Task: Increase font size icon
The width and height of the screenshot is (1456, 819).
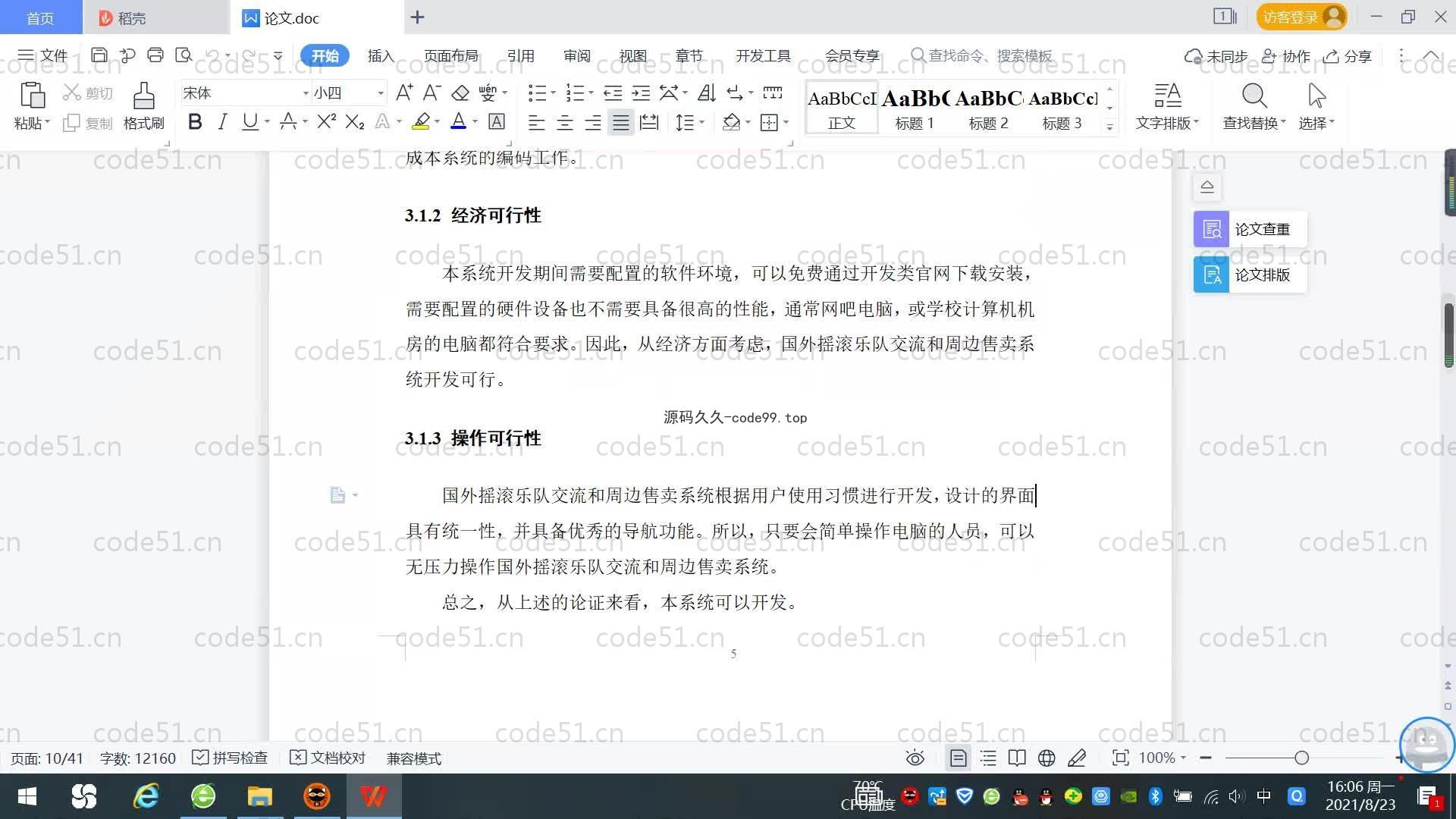Action: click(x=404, y=93)
